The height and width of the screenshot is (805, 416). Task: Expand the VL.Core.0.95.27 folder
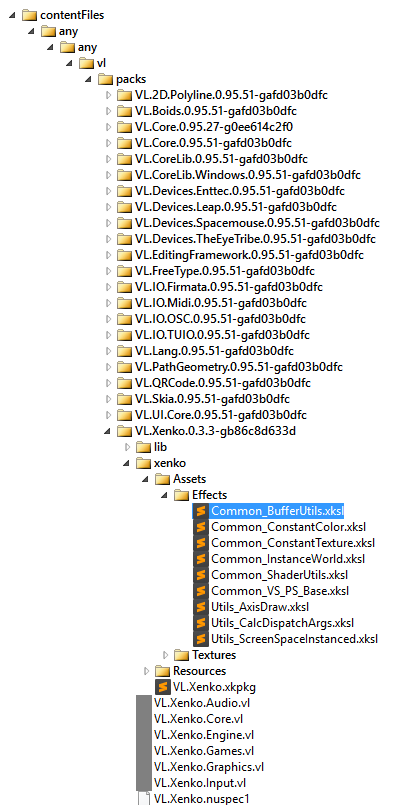tap(108, 127)
